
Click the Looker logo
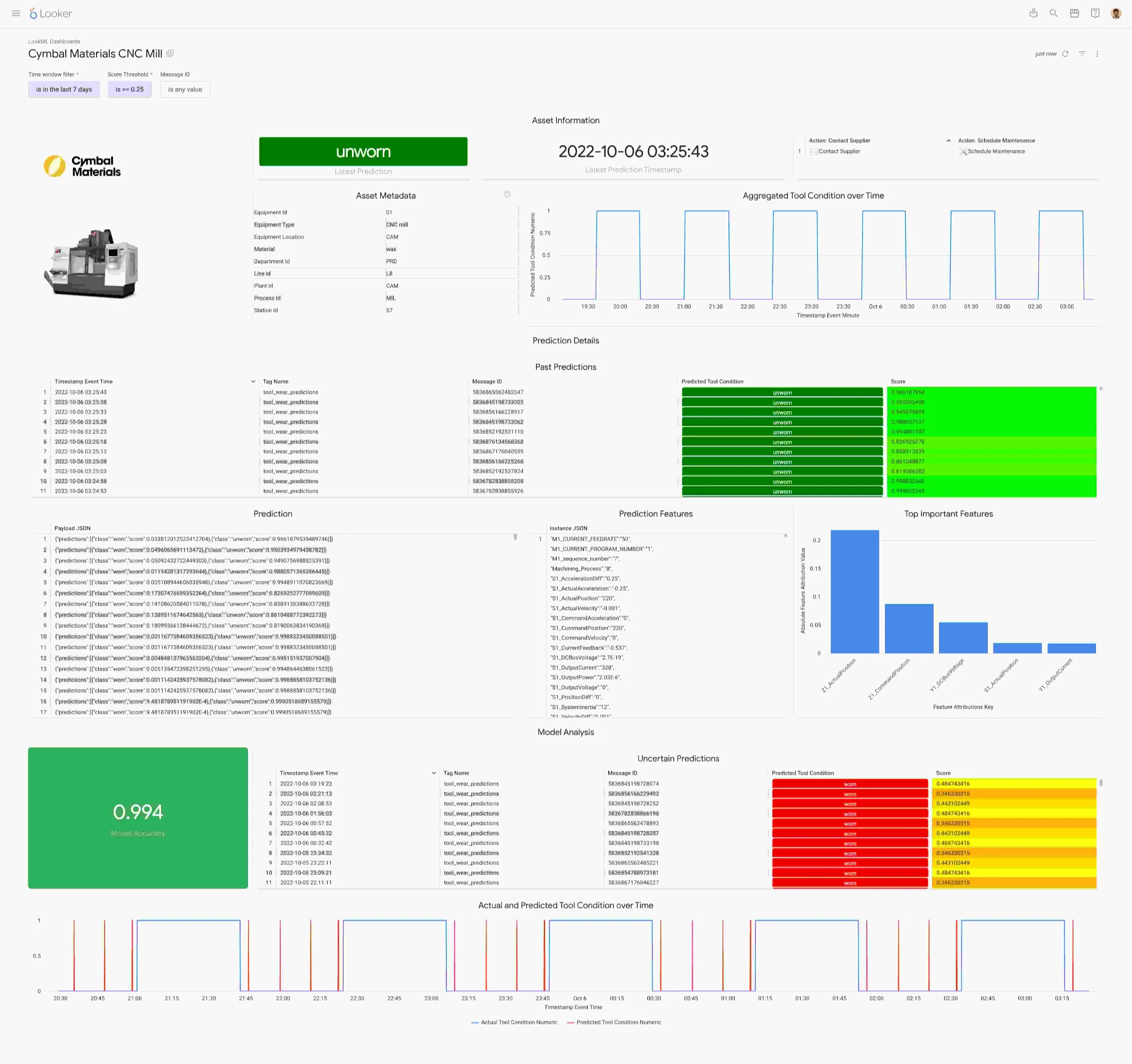51,13
